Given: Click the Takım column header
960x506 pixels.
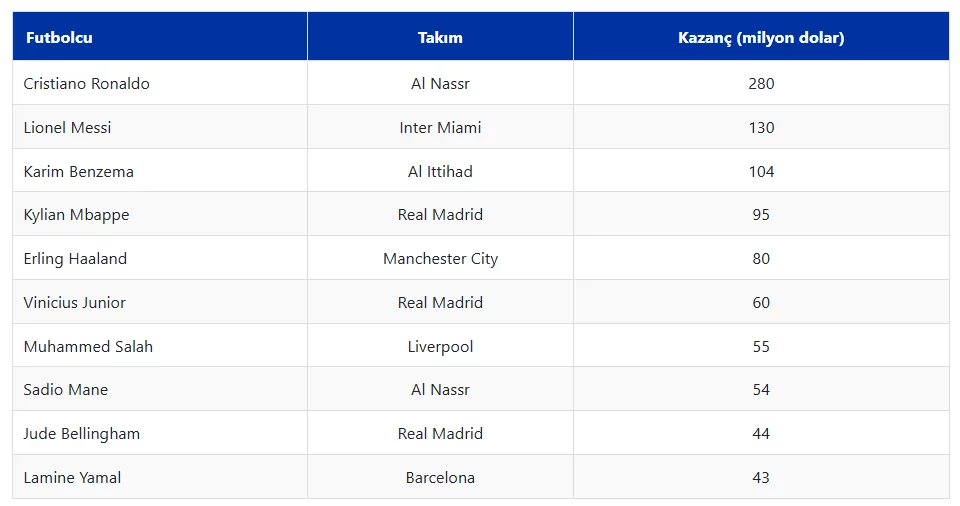Looking at the screenshot, I should pyautogui.click(x=440, y=38).
